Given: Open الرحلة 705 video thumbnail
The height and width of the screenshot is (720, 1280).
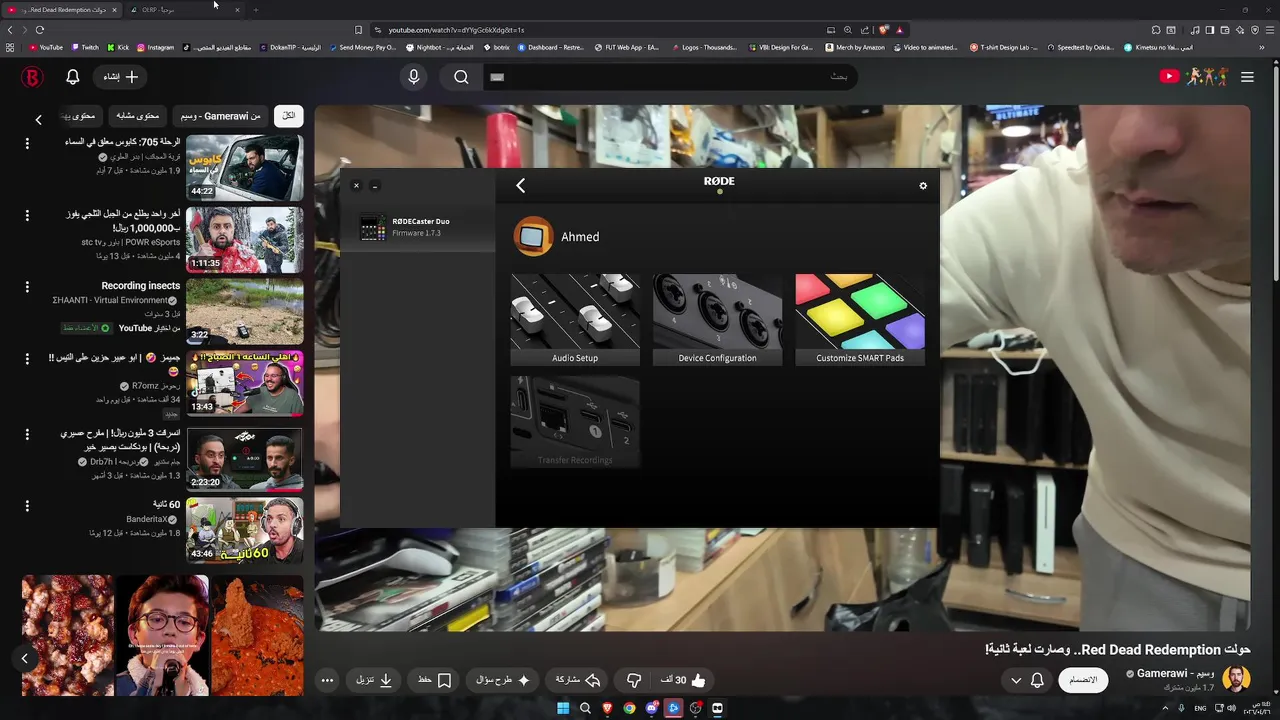Looking at the screenshot, I should tap(244, 168).
